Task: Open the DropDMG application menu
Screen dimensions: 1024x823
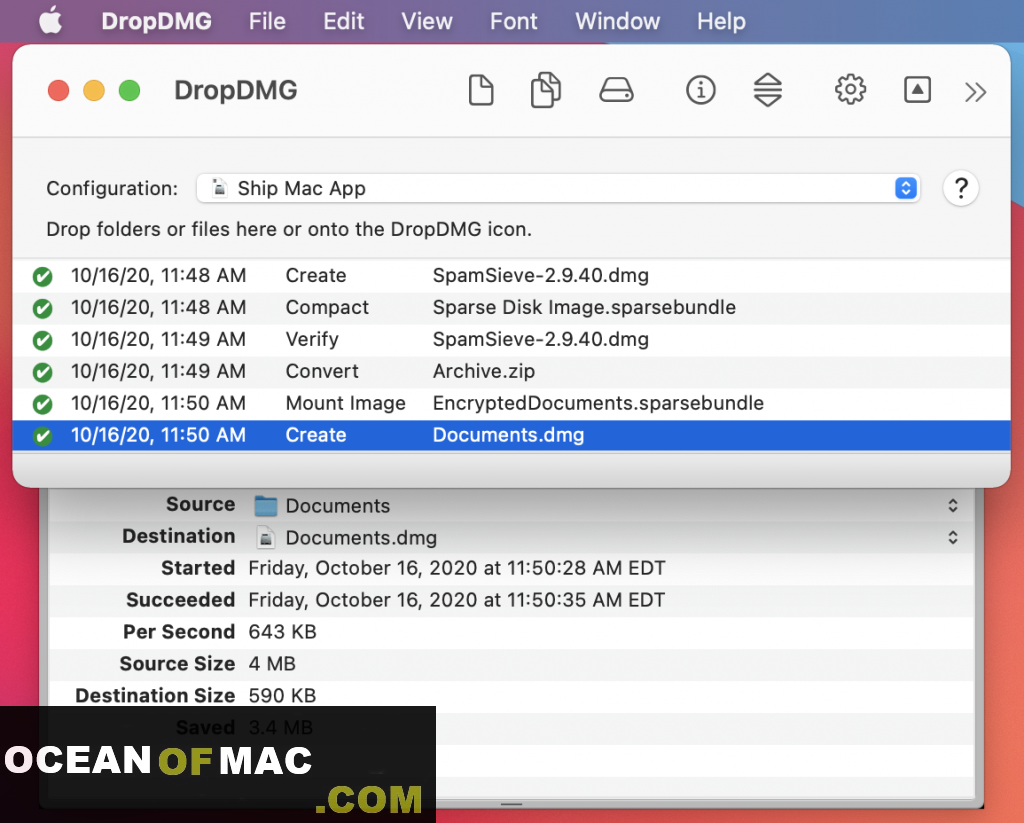Action: pyautogui.click(x=157, y=22)
